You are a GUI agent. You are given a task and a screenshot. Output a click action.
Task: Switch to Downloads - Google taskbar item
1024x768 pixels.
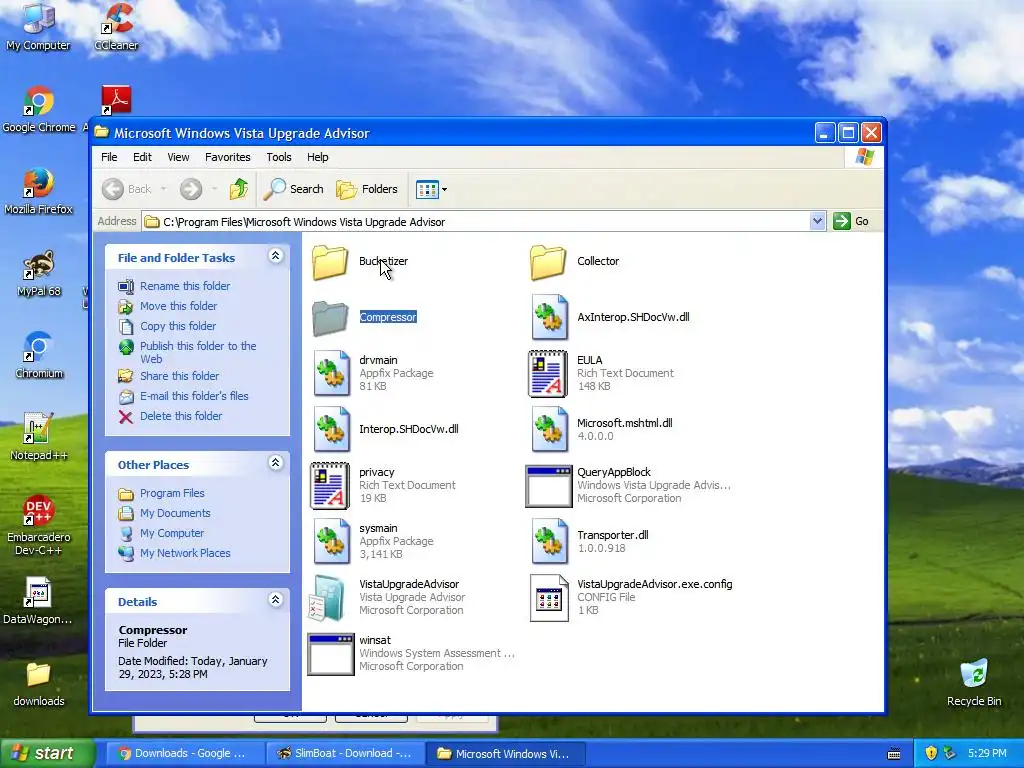tap(185, 754)
